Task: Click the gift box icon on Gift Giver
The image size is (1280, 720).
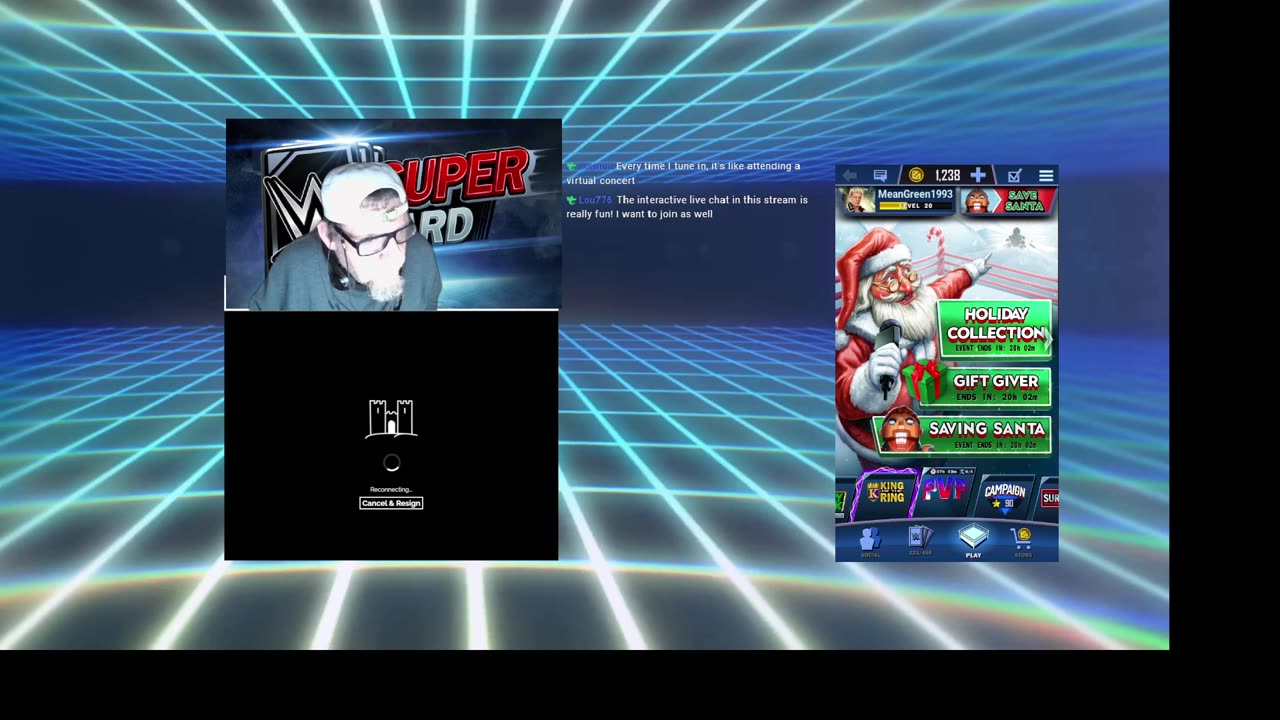Action: click(x=923, y=381)
